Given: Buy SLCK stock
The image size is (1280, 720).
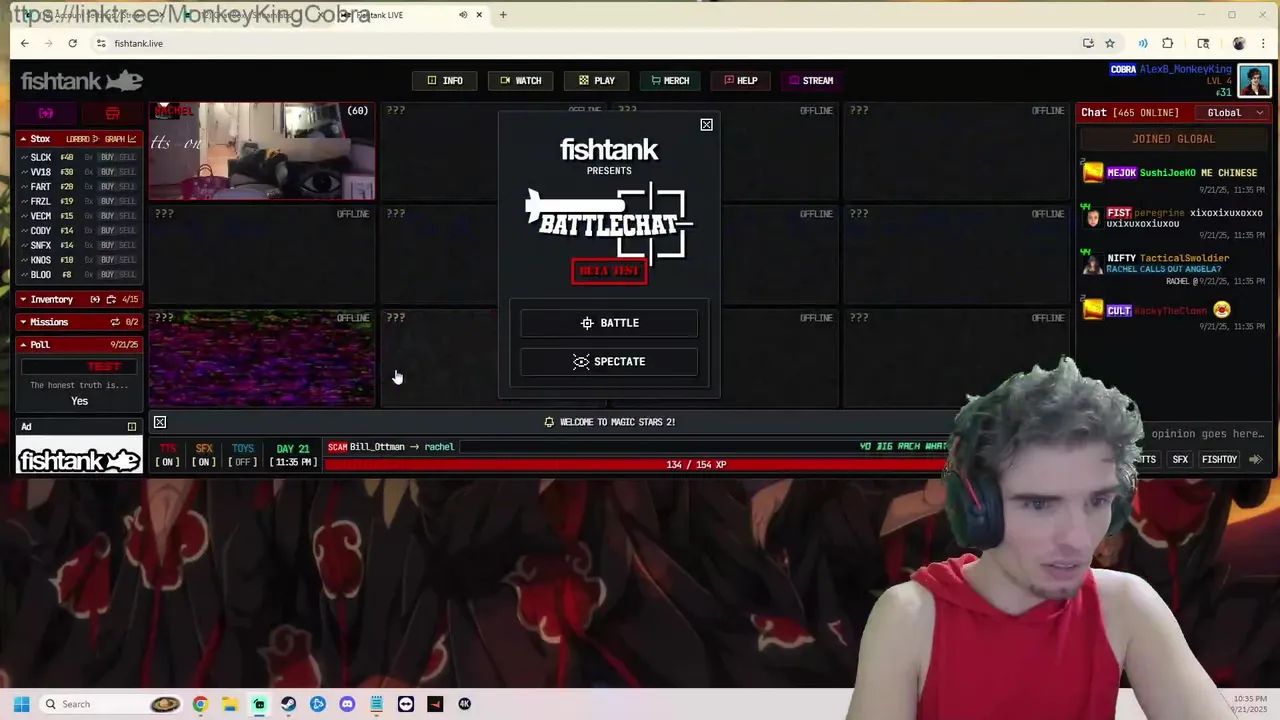Looking at the screenshot, I should coord(107,158).
